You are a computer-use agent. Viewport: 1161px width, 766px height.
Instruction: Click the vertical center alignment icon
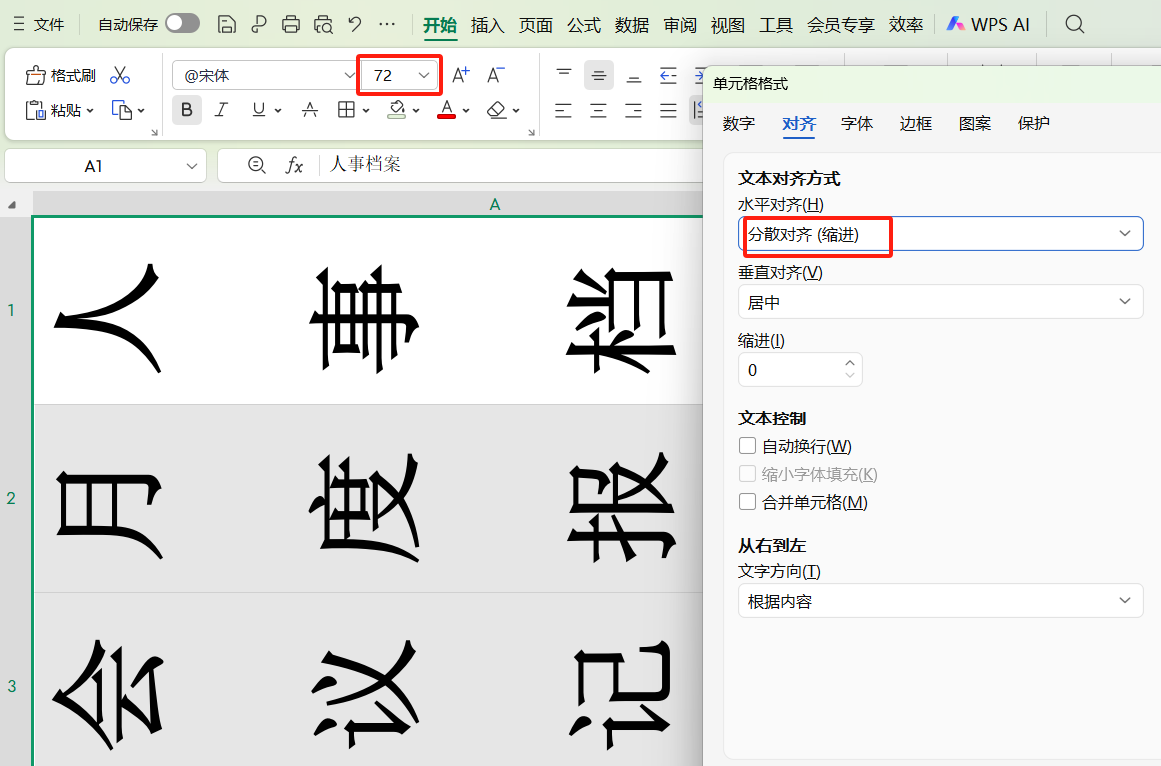click(598, 74)
